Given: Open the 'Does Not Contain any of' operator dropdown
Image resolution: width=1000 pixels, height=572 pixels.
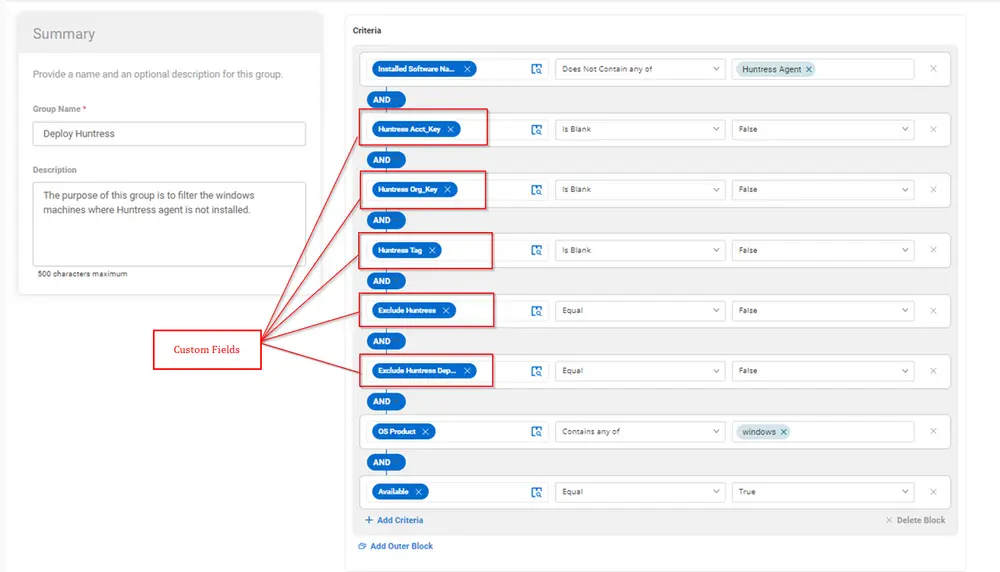Looking at the screenshot, I should (640, 69).
